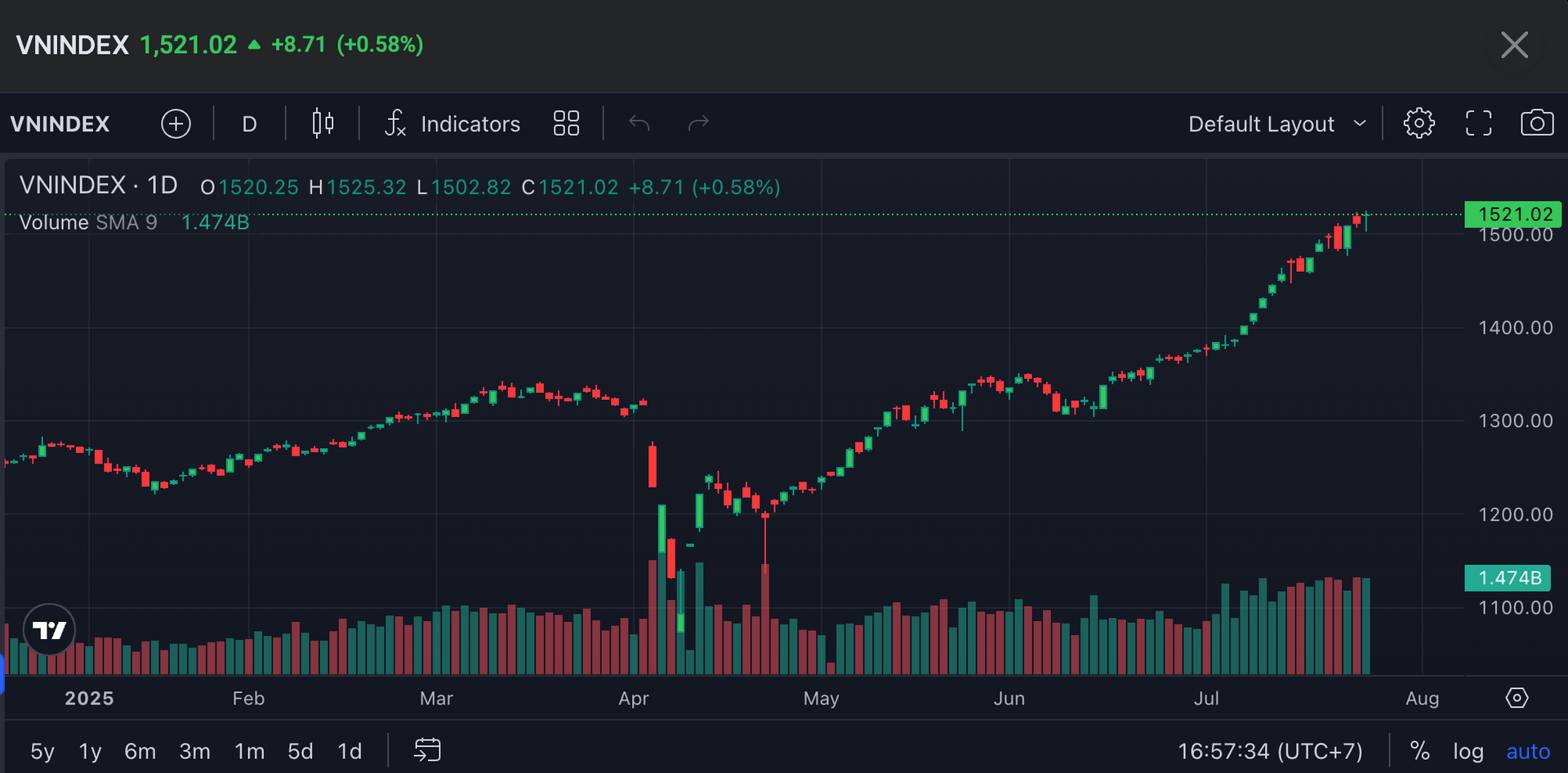Click the Volume SMA 9 legend
The height and width of the screenshot is (773, 1568).
click(88, 222)
